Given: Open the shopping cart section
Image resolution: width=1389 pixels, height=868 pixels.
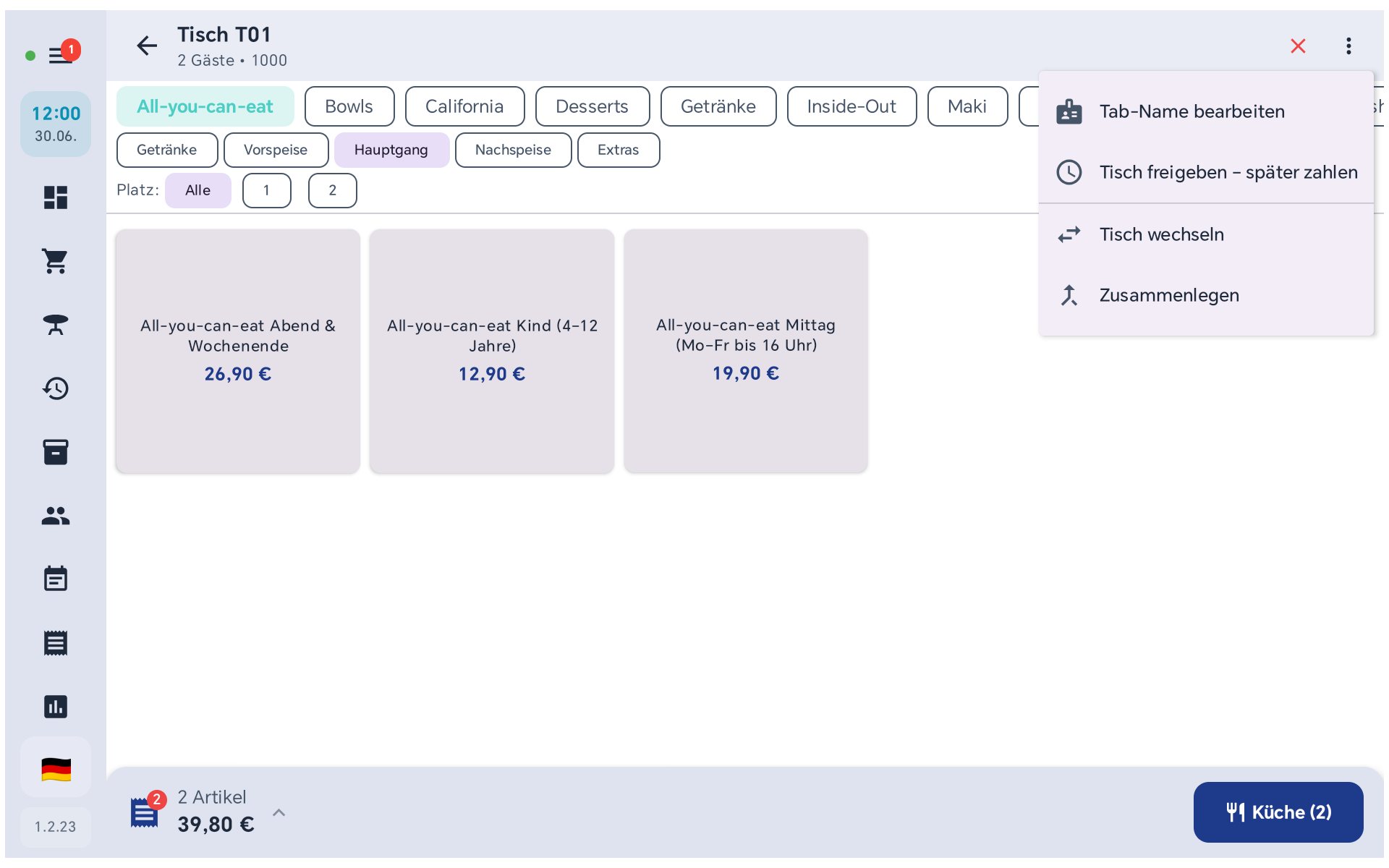Looking at the screenshot, I should [56, 261].
